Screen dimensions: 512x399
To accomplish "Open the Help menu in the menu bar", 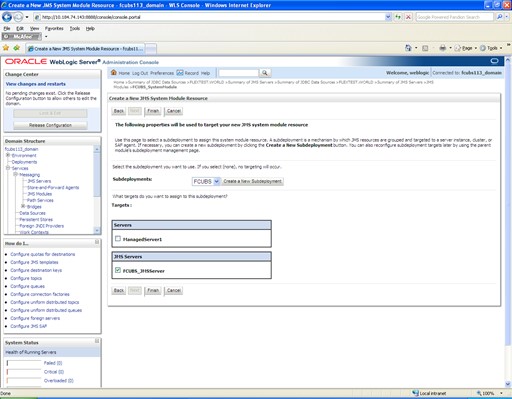I will [90, 29].
